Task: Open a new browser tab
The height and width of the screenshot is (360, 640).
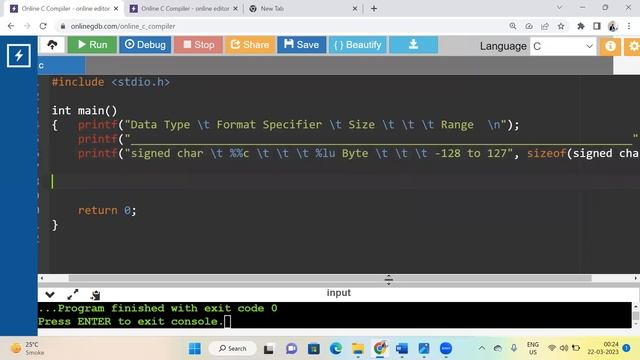Action: [x=374, y=9]
